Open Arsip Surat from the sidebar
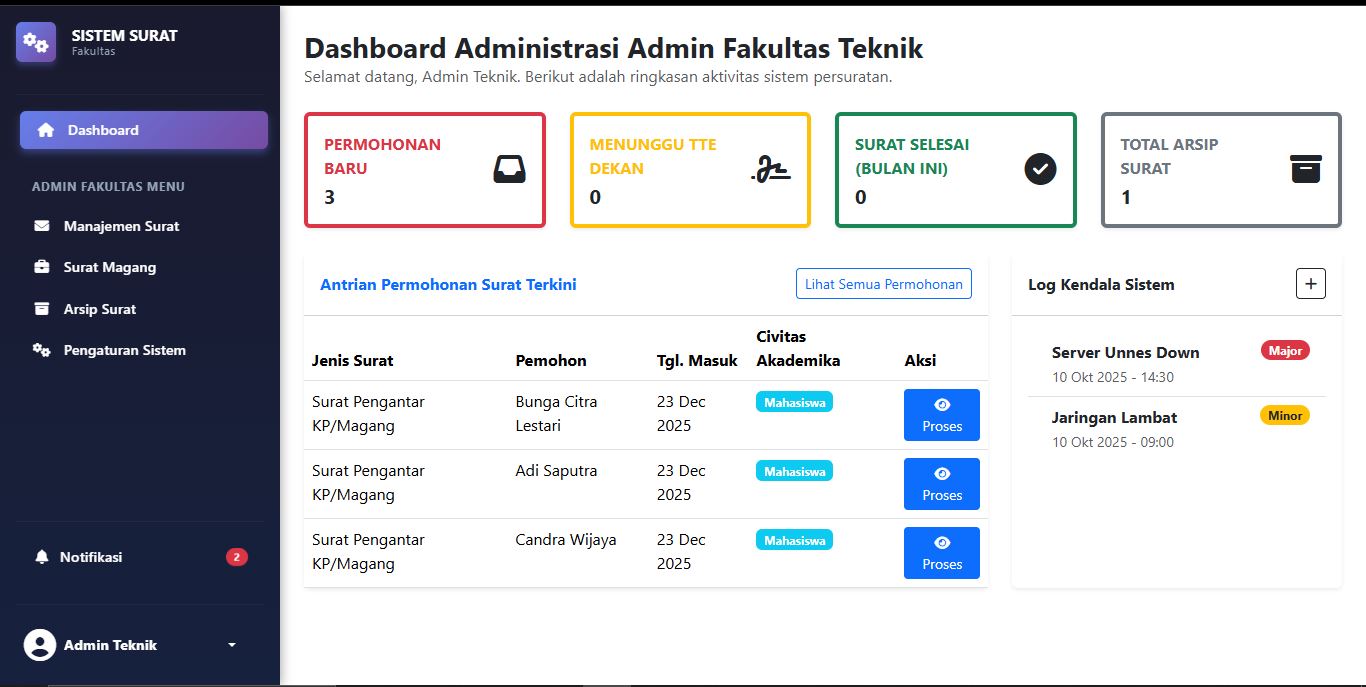The height and width of the screenshot is (687, 1366). [x=99, y=309]
